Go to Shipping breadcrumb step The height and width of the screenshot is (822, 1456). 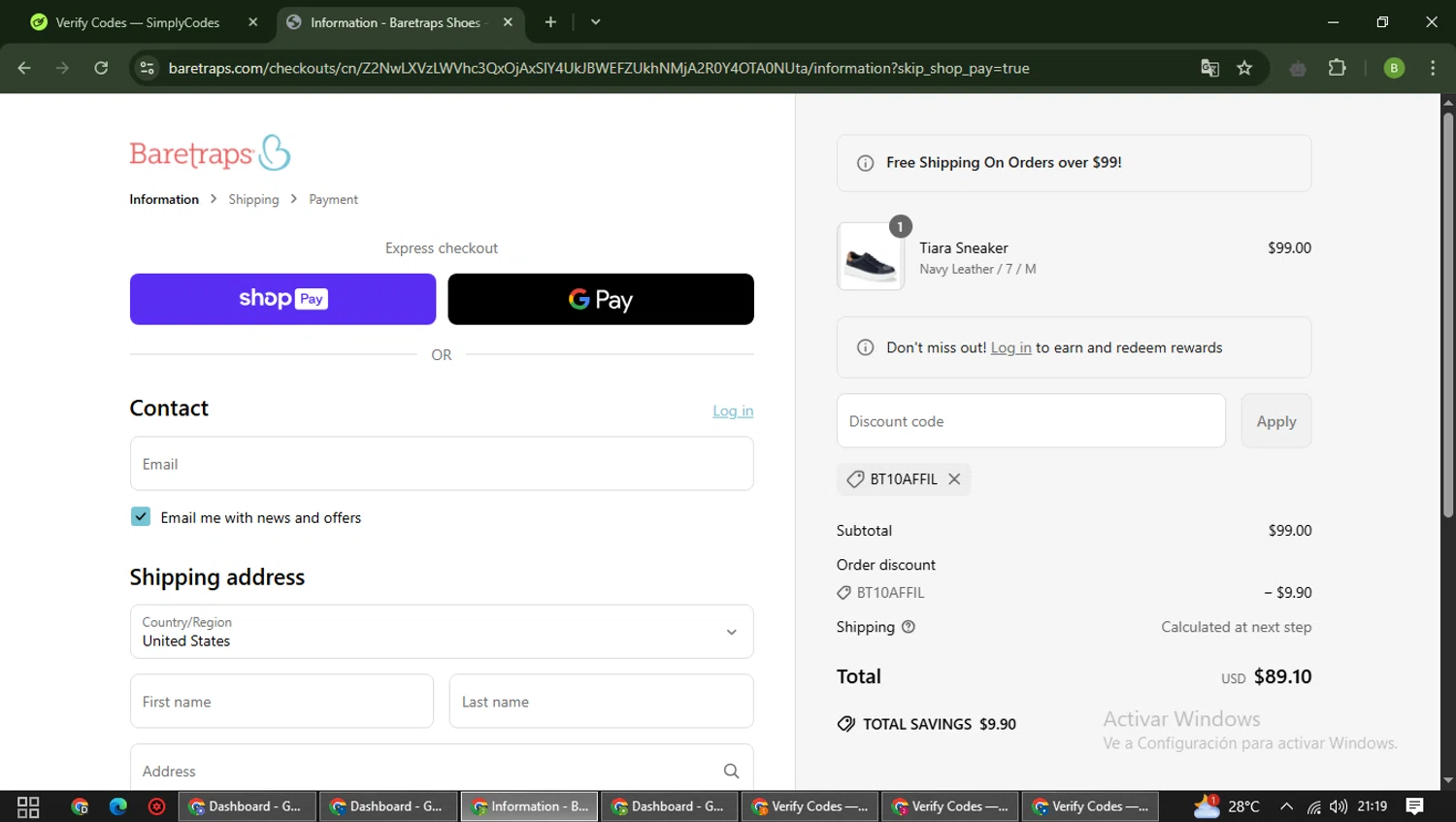pos(253,199)
